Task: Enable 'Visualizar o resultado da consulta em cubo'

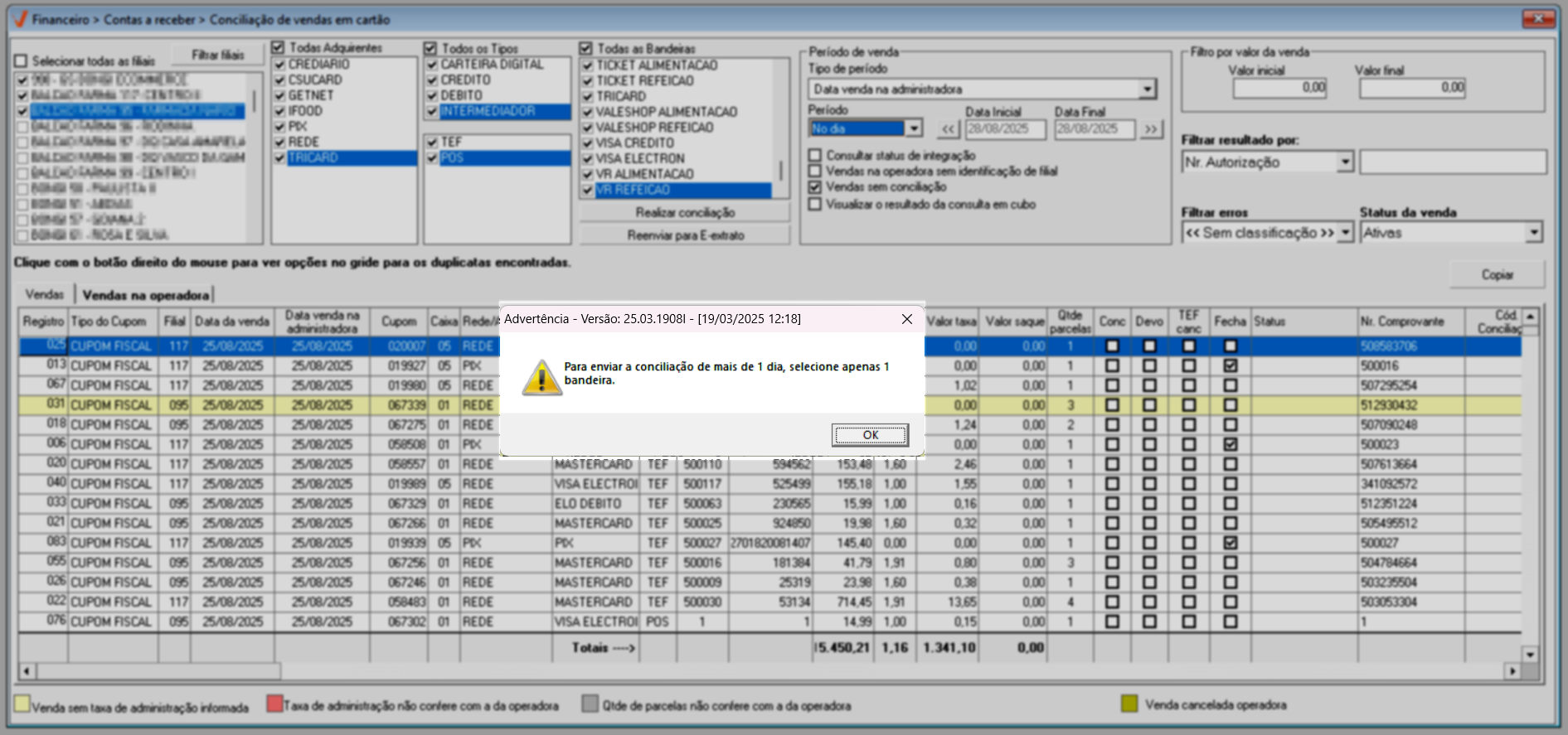Action: point(815,204)
